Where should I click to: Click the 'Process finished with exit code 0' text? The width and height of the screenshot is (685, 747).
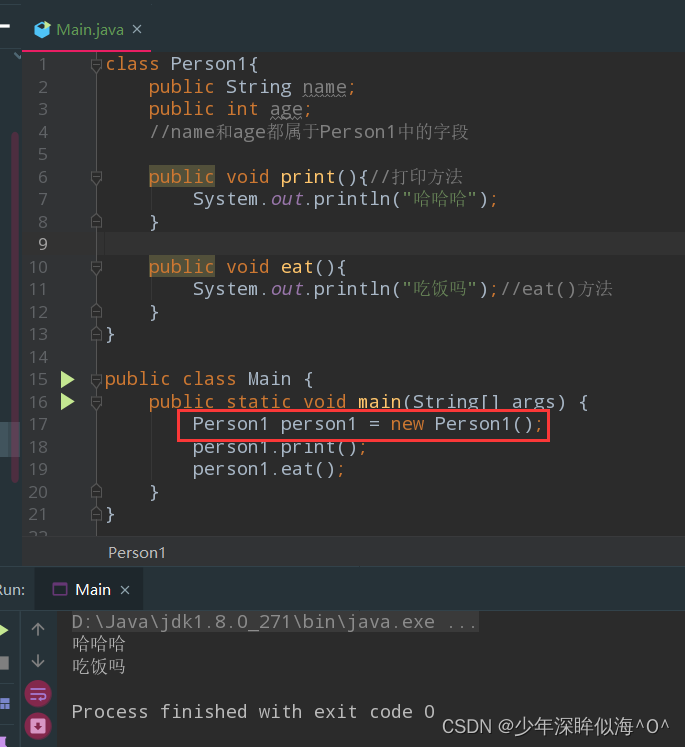tap(253, 712)
